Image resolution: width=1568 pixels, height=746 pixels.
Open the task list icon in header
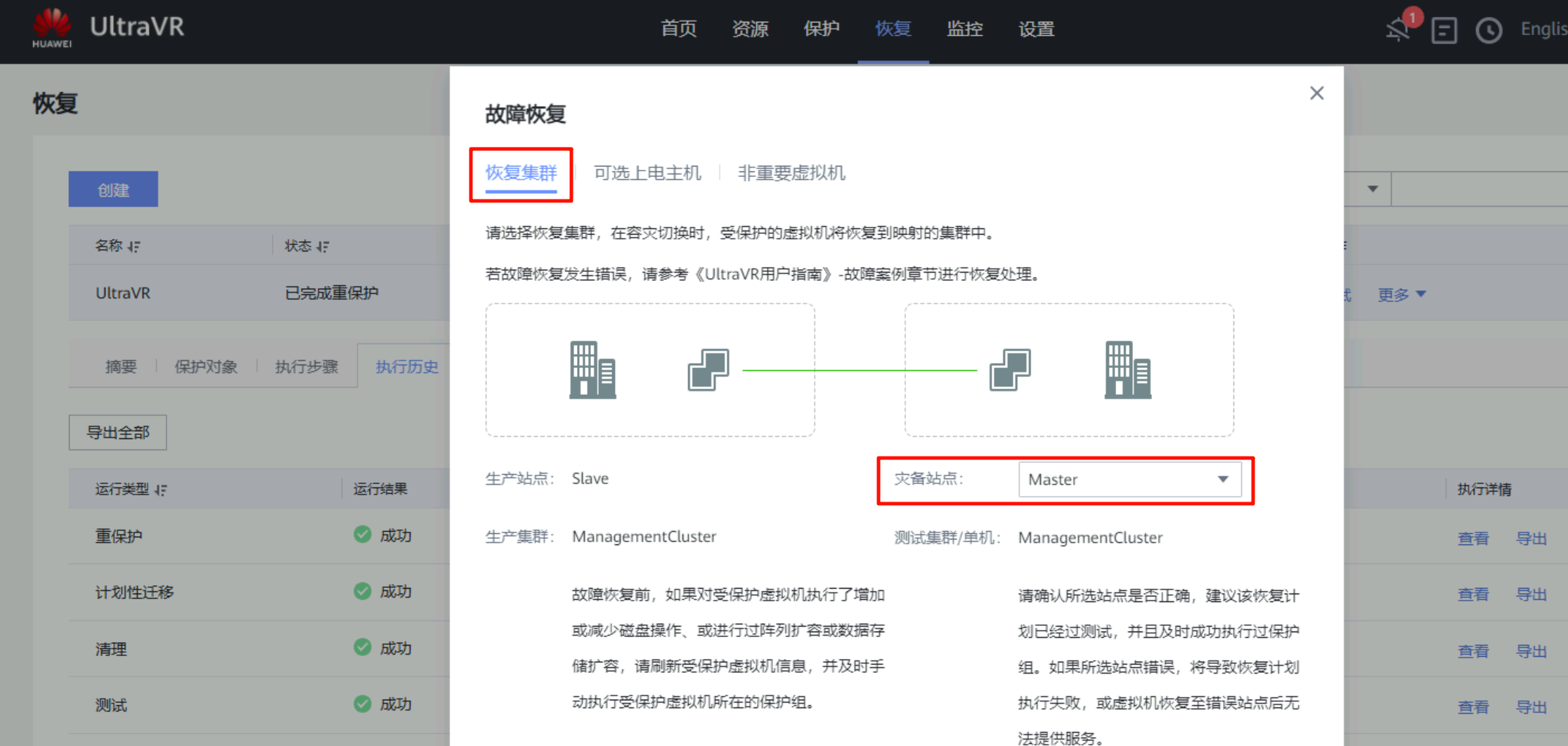[x=1444, y=30]
